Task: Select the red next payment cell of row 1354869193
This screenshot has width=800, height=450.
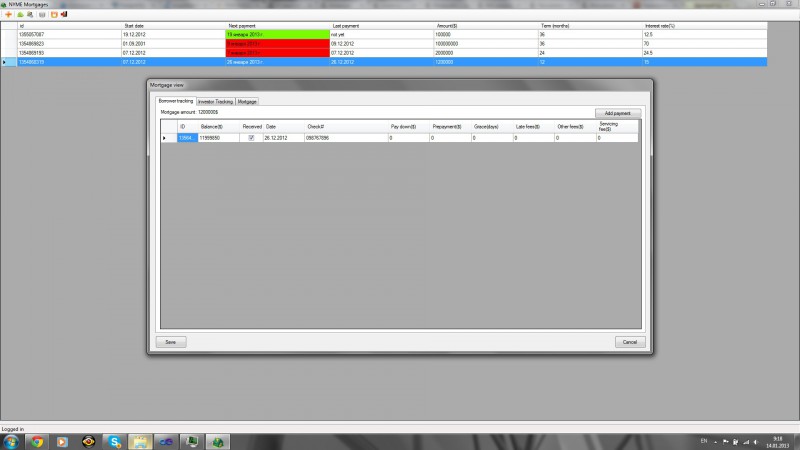Action: pyautogui.click(x=278, y=53)
